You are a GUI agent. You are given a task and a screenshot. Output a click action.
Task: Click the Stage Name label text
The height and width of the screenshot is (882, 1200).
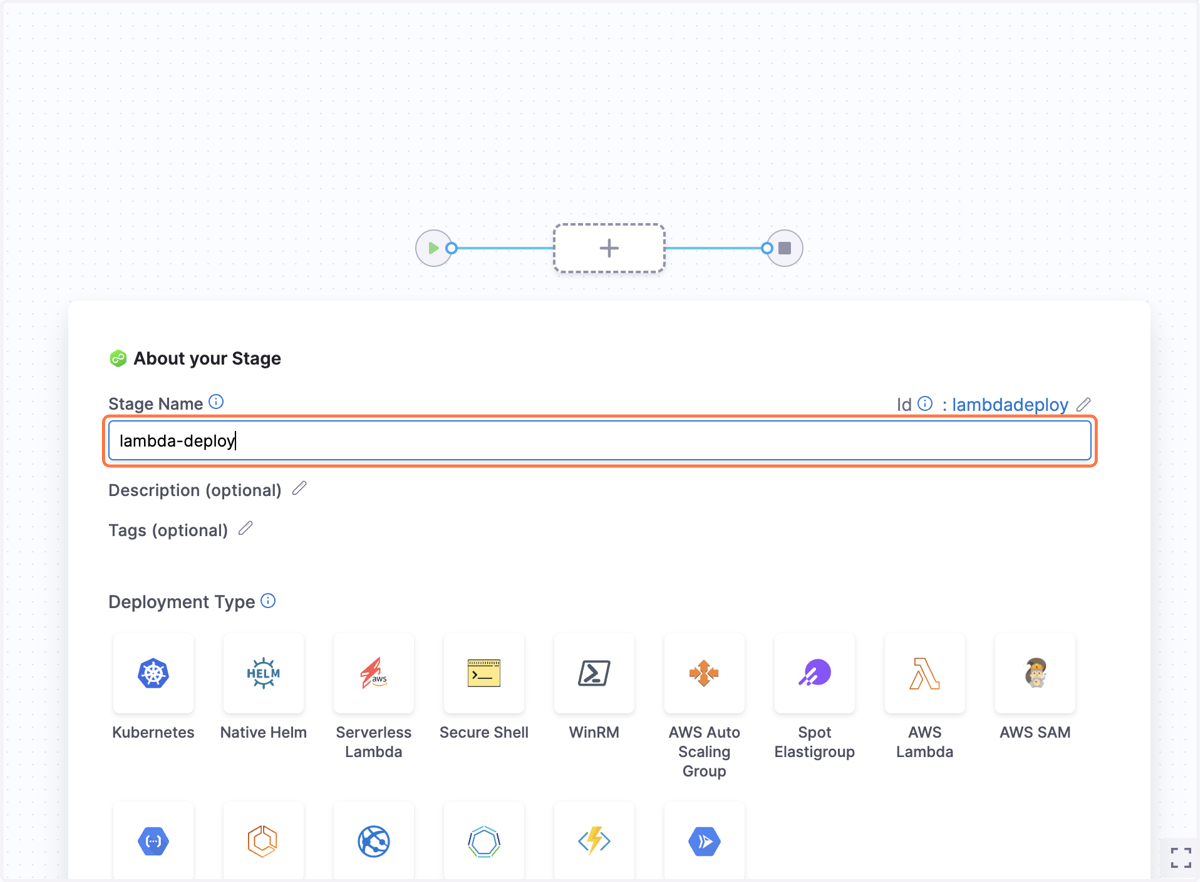click(155, 404)
